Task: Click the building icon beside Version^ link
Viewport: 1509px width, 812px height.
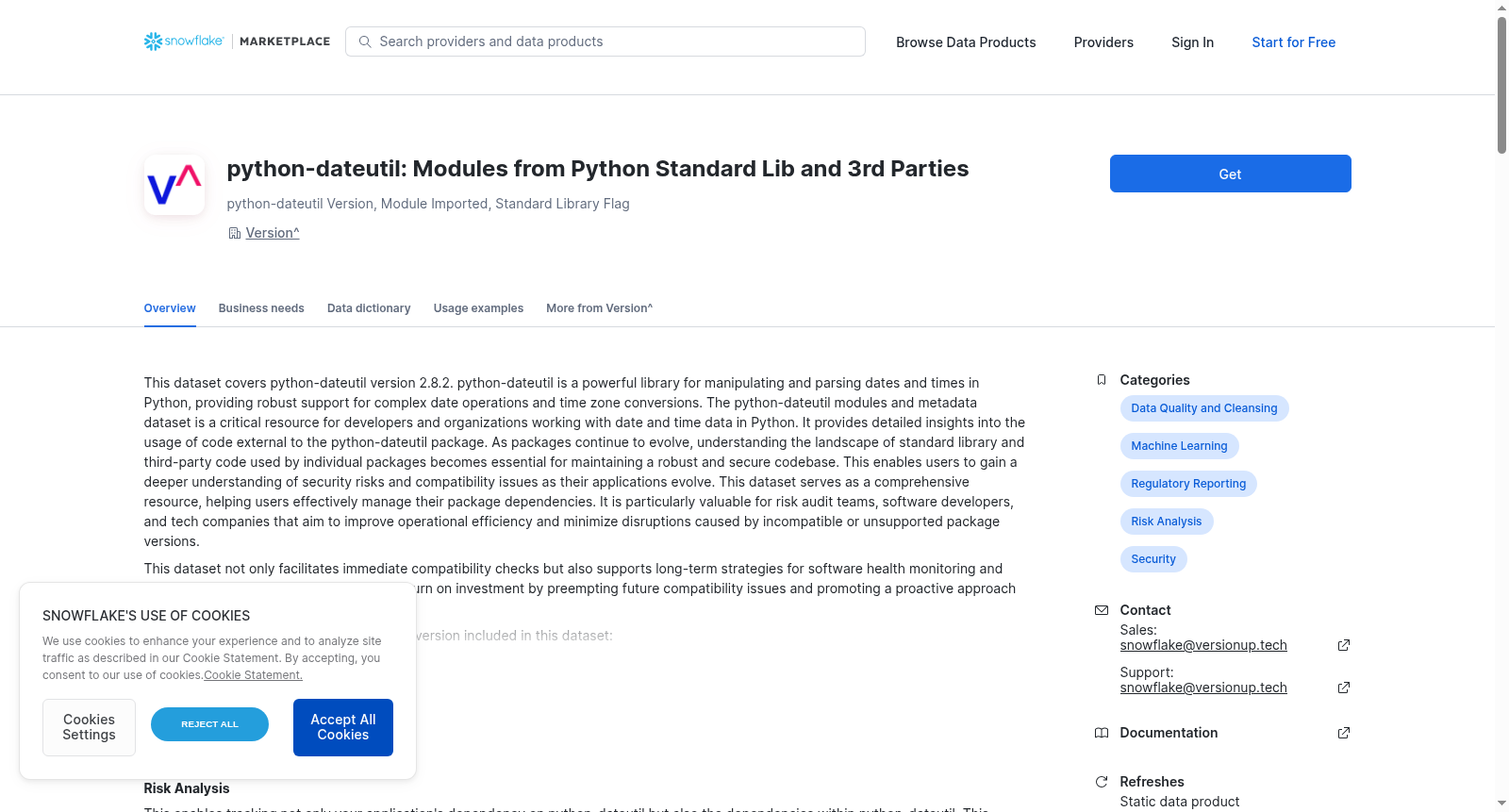Action: tap(235, 233)
